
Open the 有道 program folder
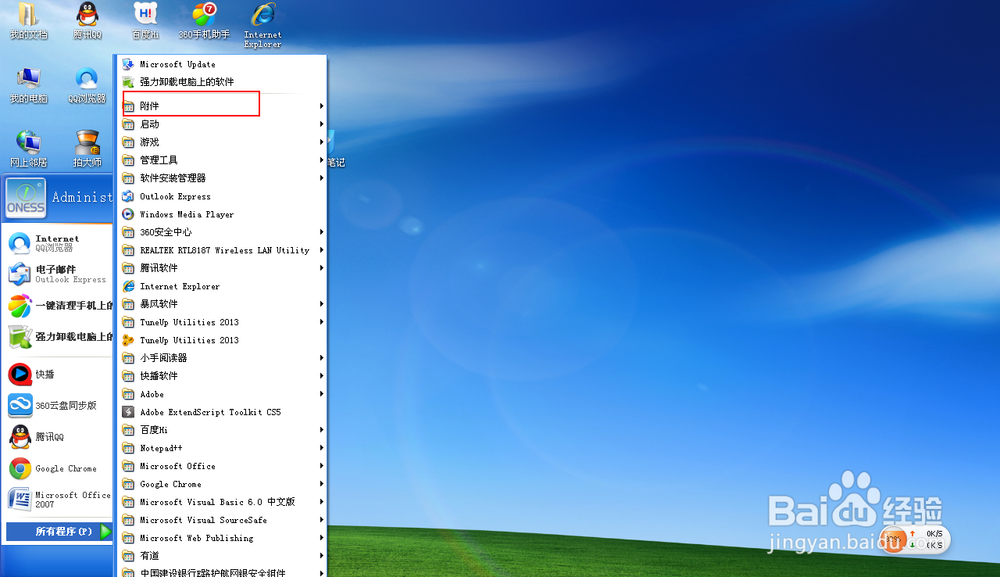coord(223,555)
